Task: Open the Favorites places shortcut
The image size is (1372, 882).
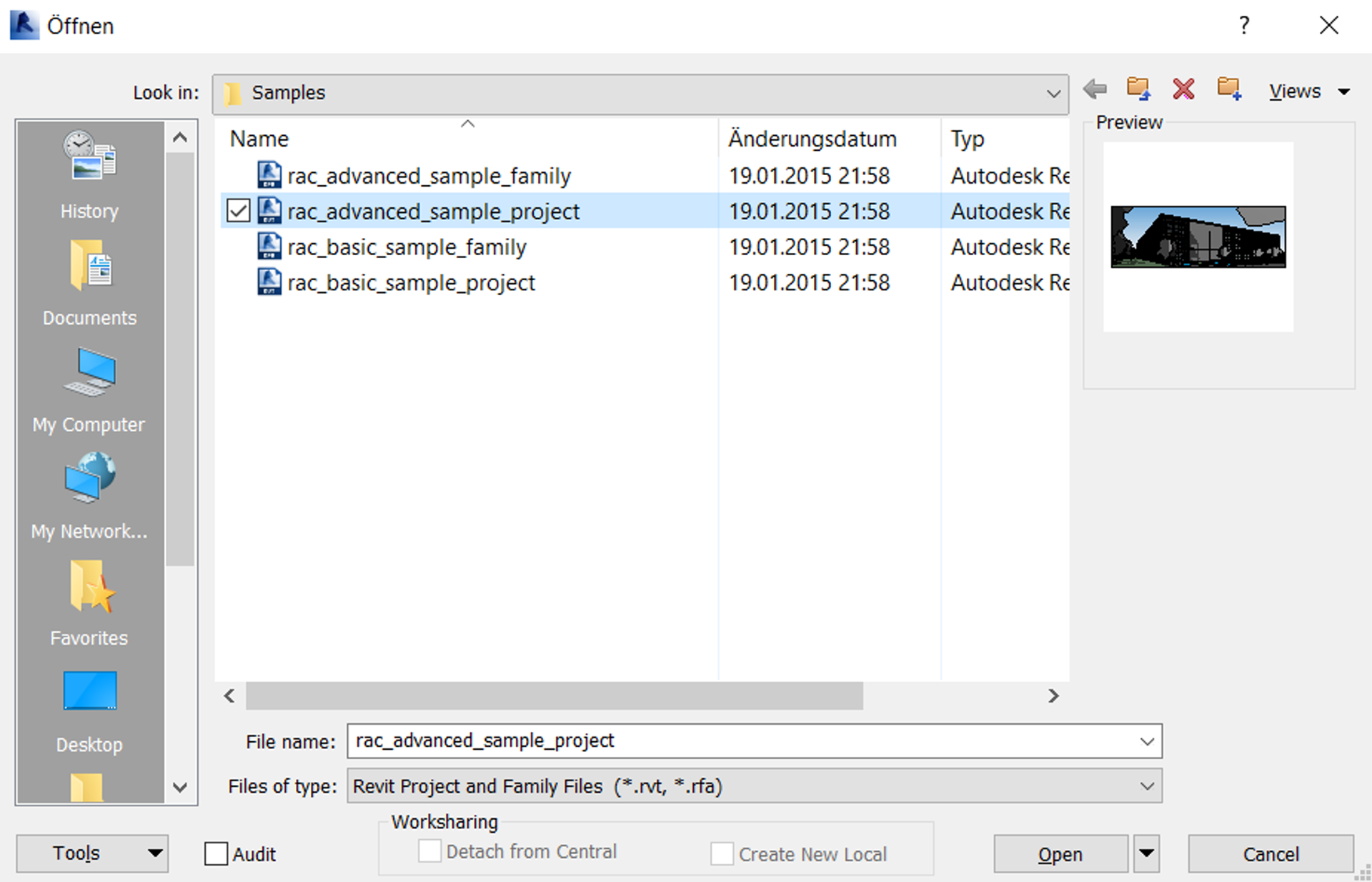Action: pyautogui.click(x=89, y=603)
